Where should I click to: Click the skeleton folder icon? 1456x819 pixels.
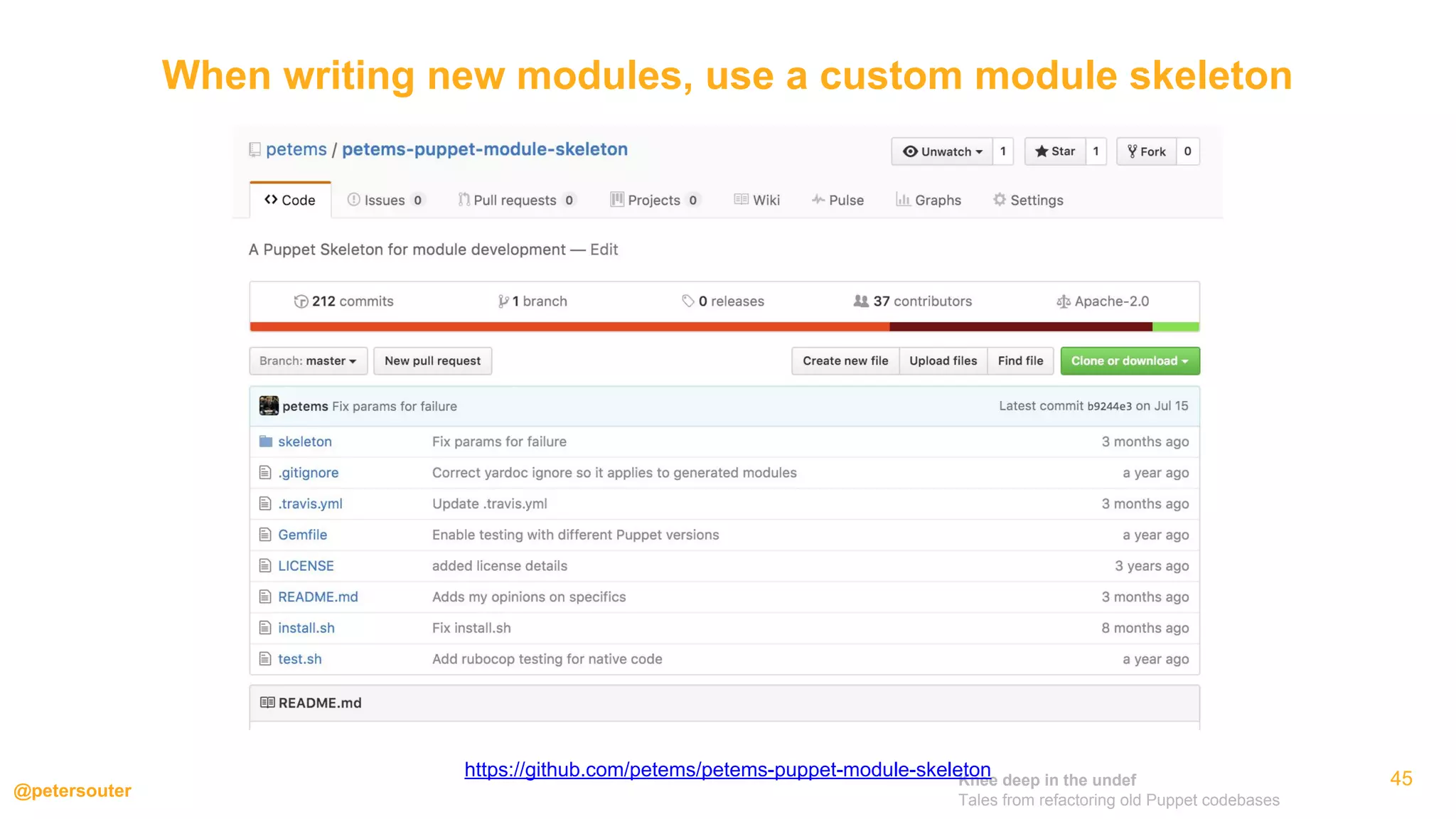coord(266,441)
